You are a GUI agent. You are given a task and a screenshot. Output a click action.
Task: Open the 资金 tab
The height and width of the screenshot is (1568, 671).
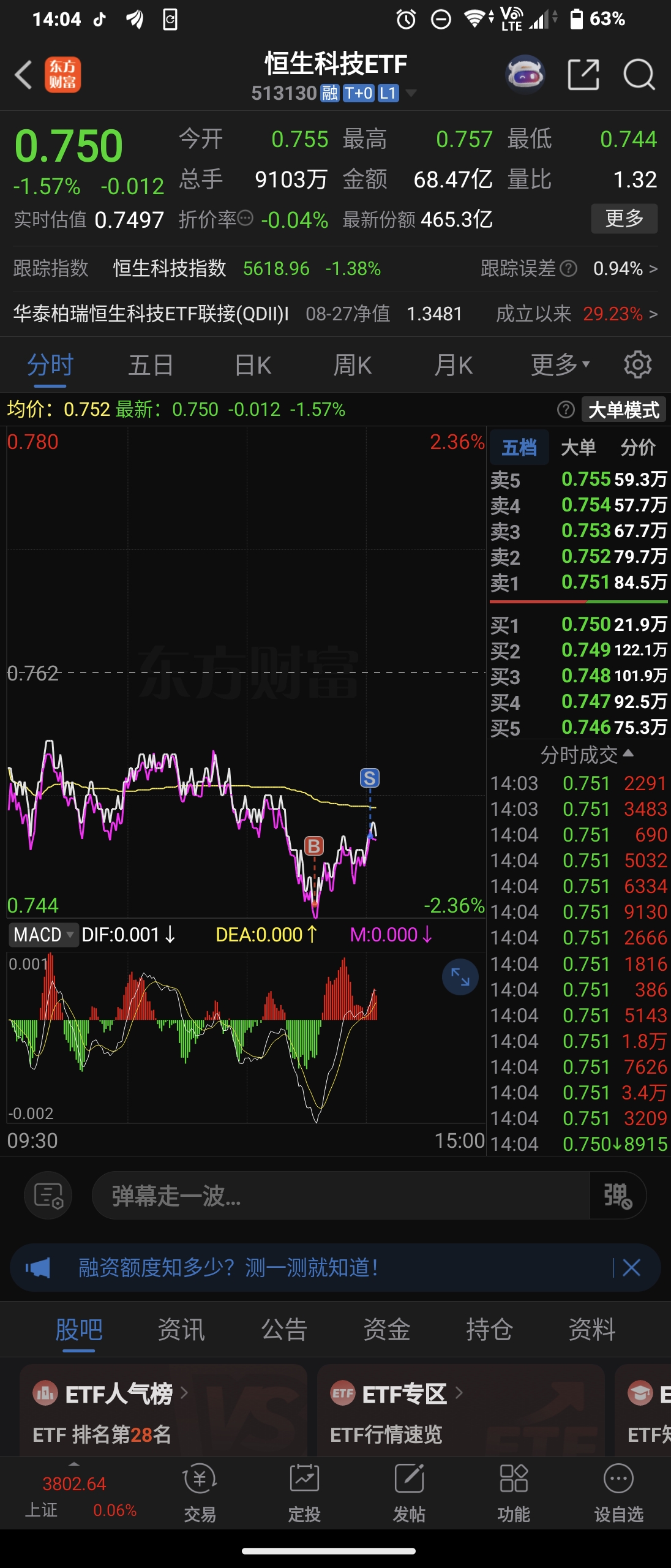pos(386,1329)
